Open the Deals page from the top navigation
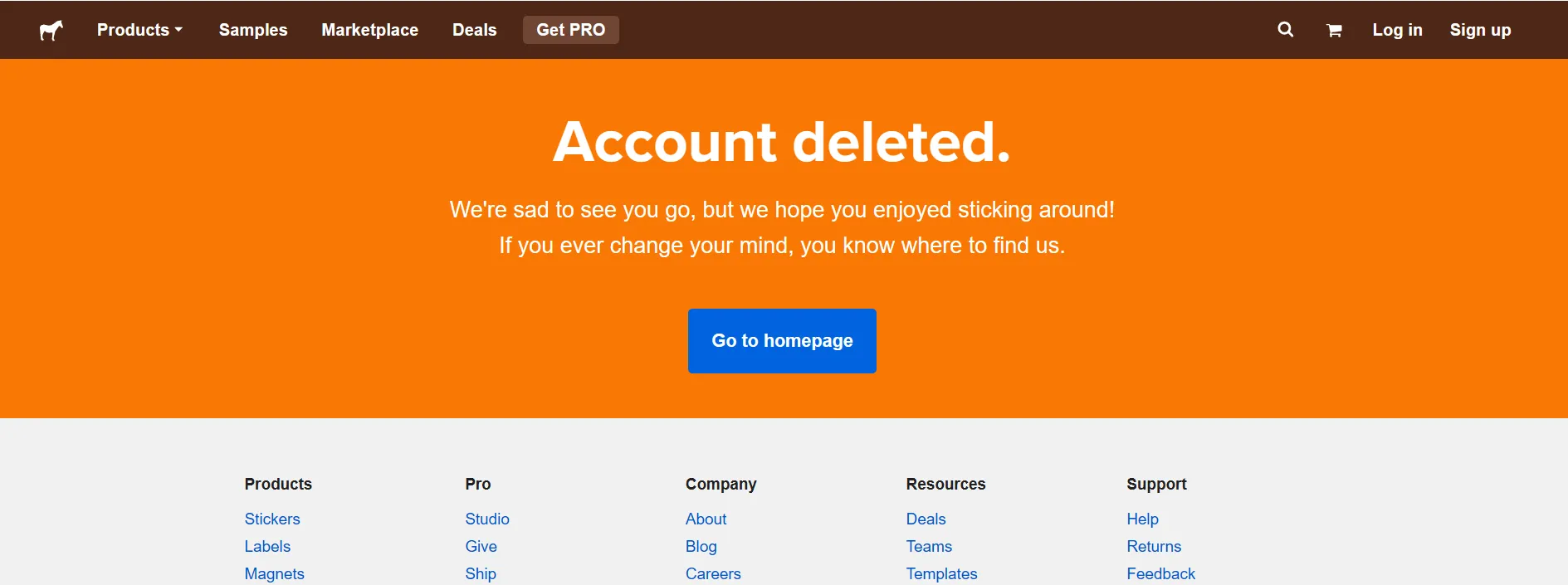 (474, 29)
